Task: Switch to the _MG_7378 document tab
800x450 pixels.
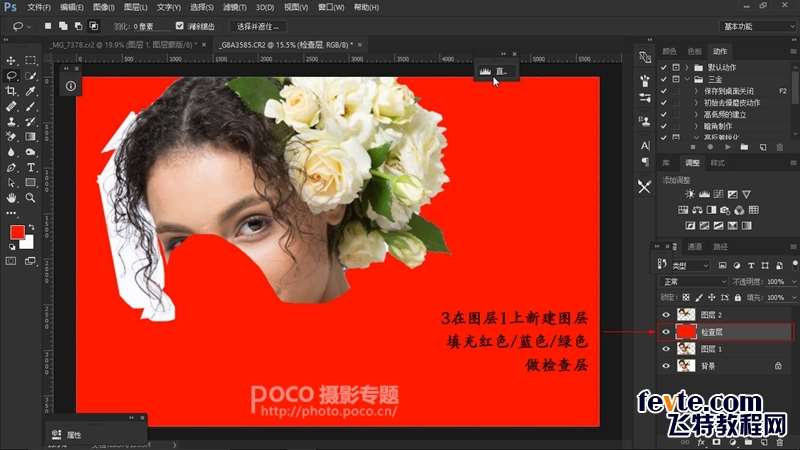Action: pos(123,45)
